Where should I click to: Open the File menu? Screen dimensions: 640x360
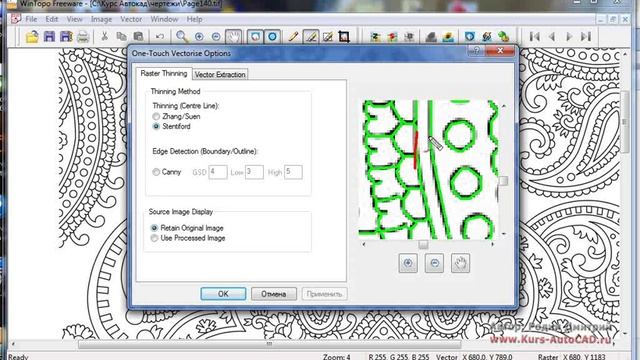click(31, 19)
